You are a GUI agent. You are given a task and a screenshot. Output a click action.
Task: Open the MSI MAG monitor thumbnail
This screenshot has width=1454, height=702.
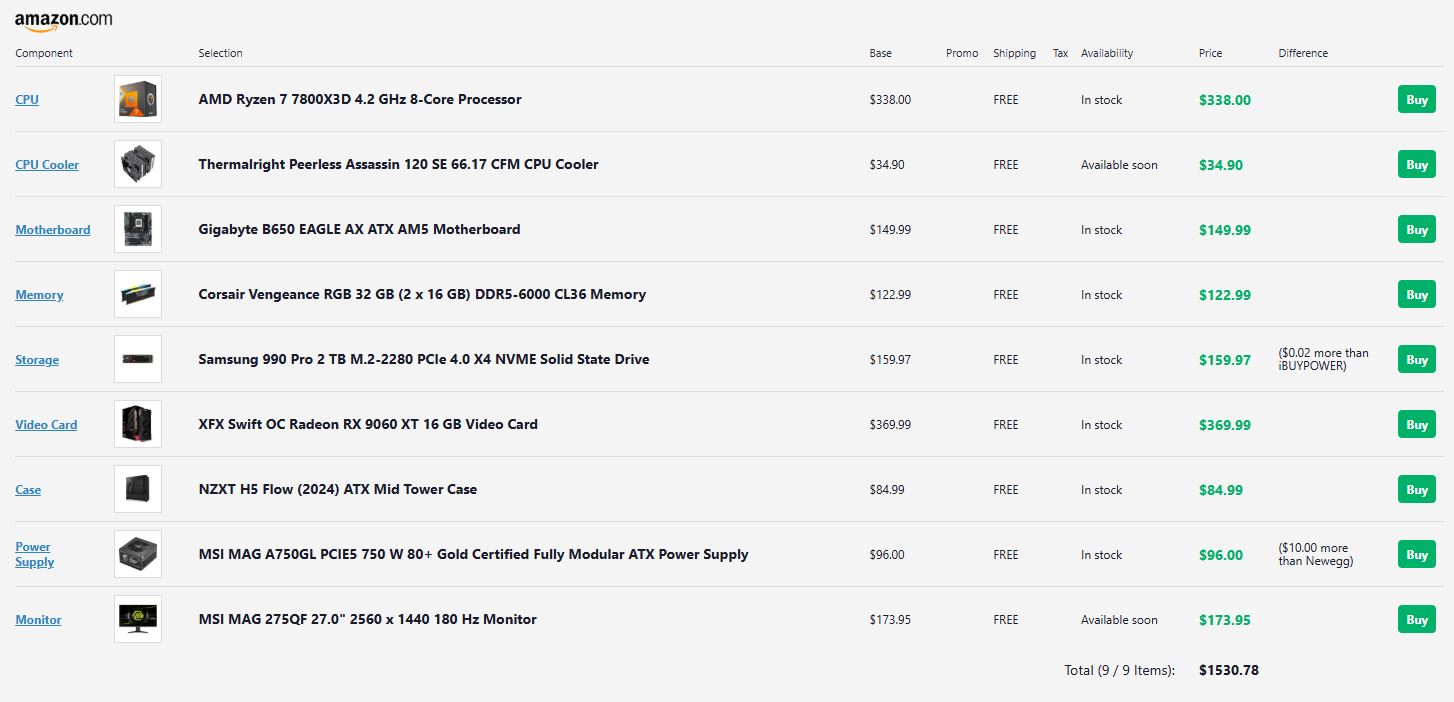pos(138,620)
